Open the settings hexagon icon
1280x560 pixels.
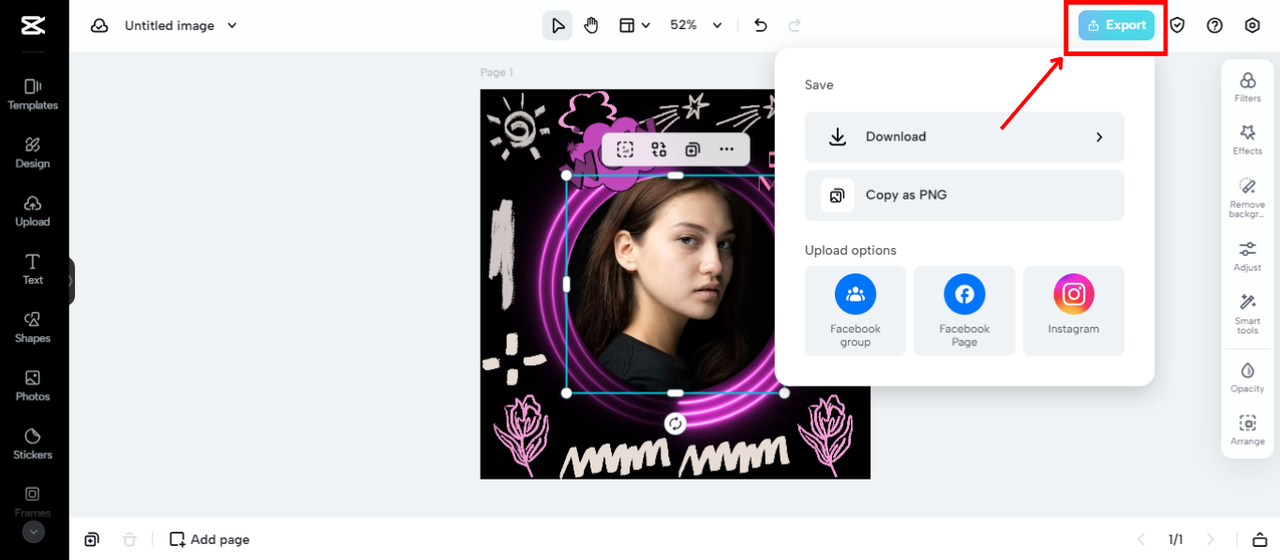[1252, 26]
